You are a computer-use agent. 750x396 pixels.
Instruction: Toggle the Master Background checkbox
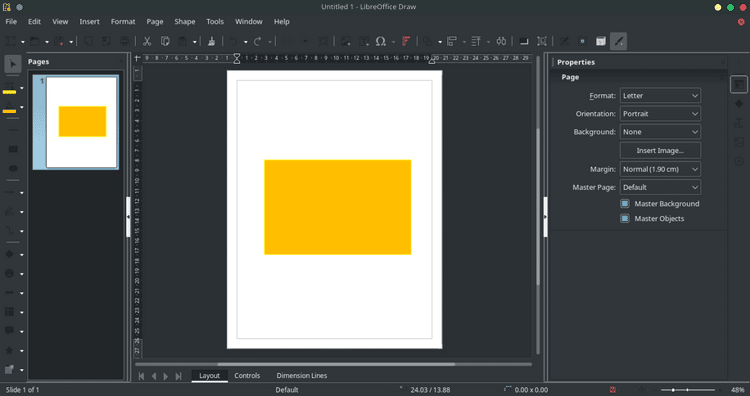tap(625, 204)
